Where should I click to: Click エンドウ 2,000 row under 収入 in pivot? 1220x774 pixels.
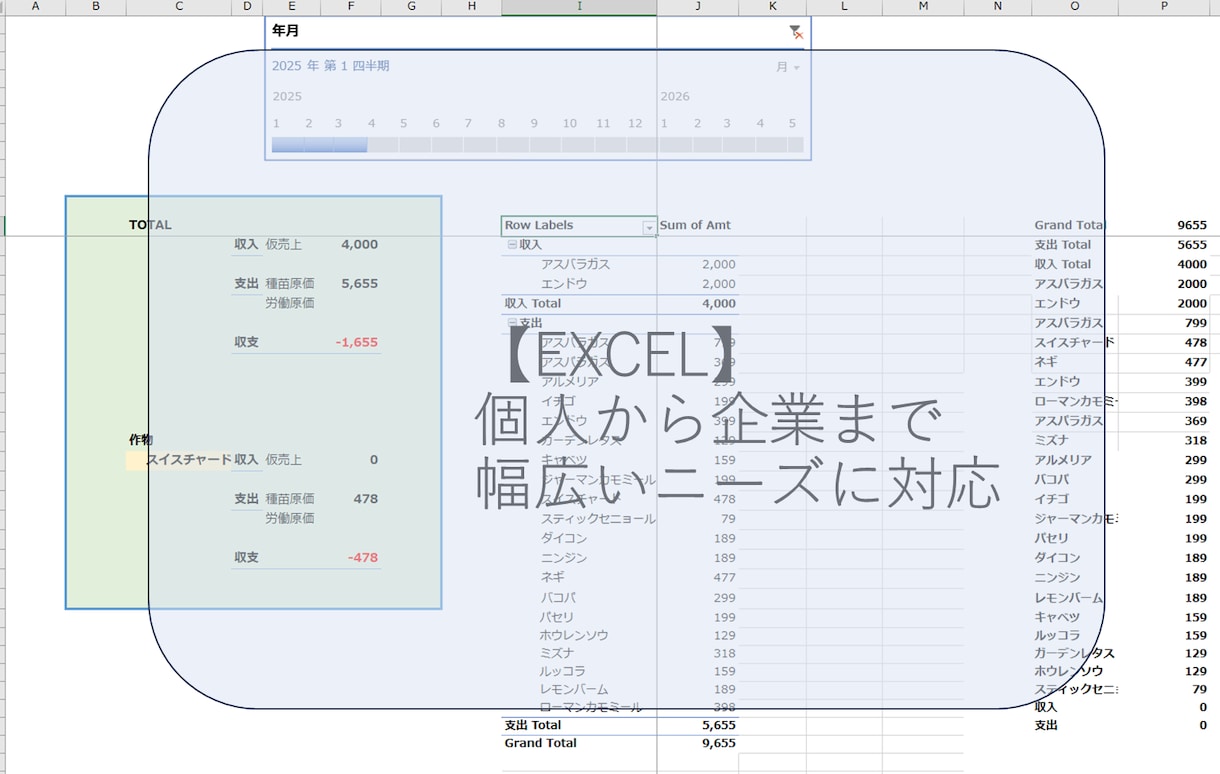[620, 284]
